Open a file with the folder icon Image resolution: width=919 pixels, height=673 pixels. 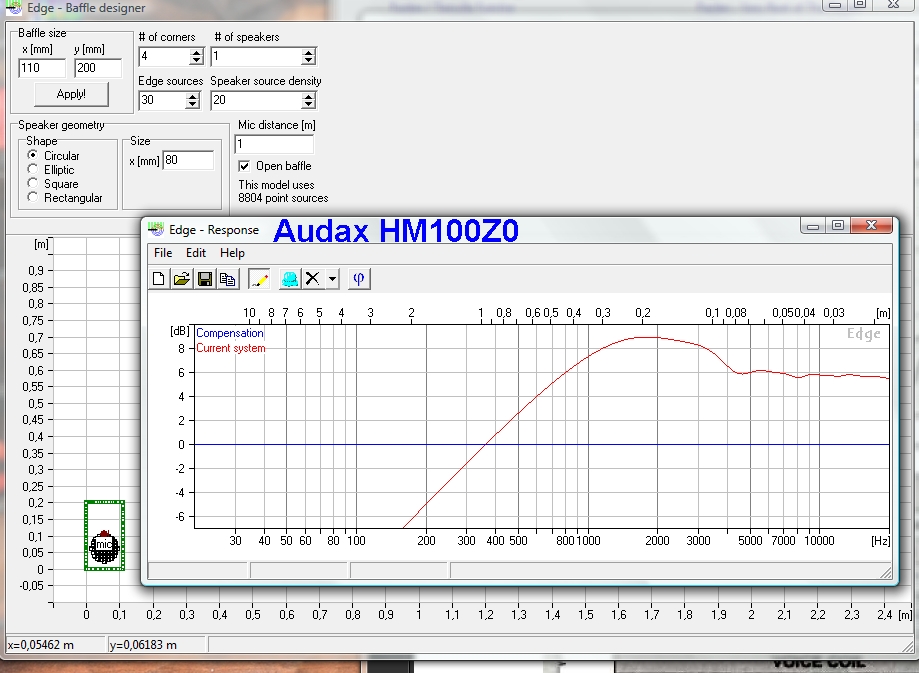coord(182,279)
